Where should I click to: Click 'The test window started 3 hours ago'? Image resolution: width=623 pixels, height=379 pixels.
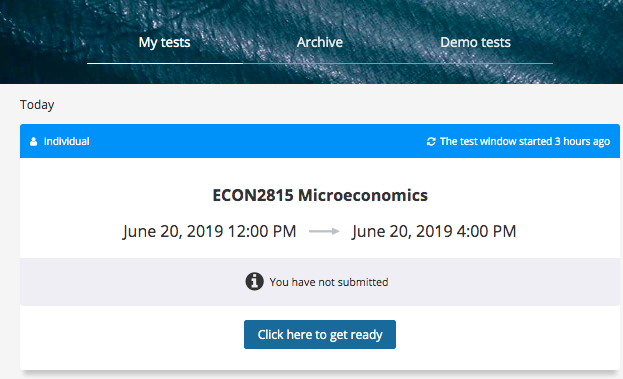525,141
